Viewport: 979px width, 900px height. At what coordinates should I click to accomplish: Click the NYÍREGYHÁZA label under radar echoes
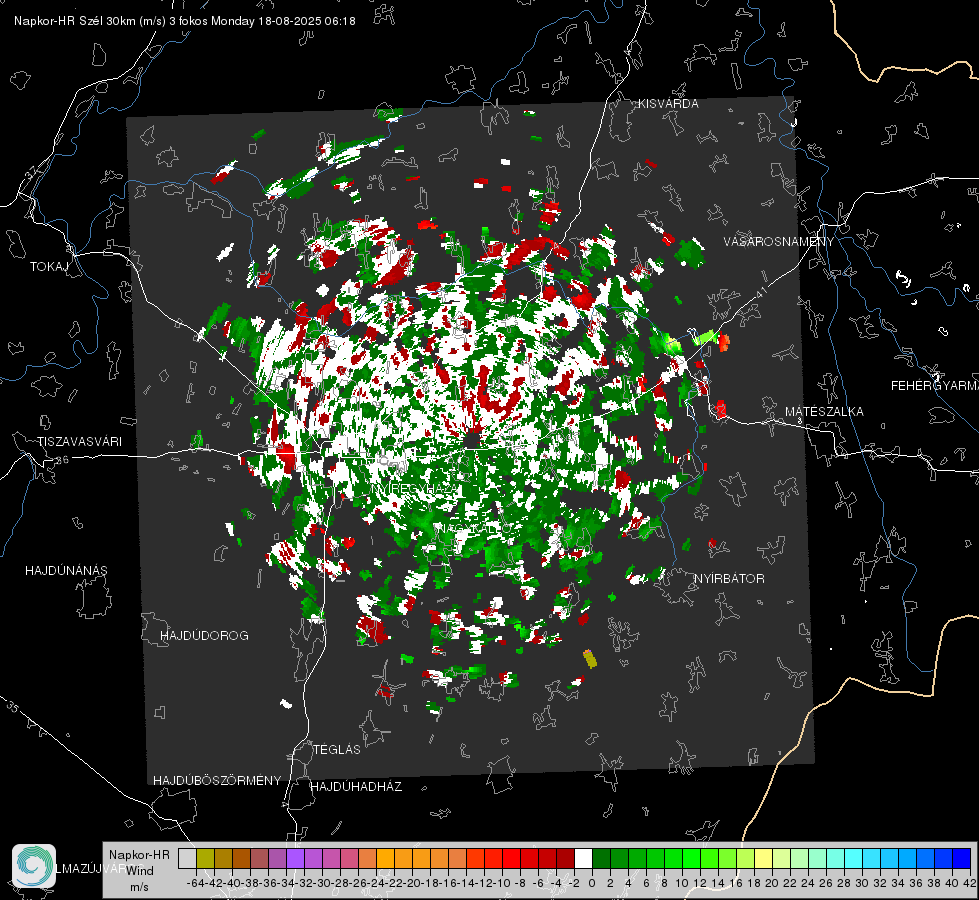coord(415,488)
